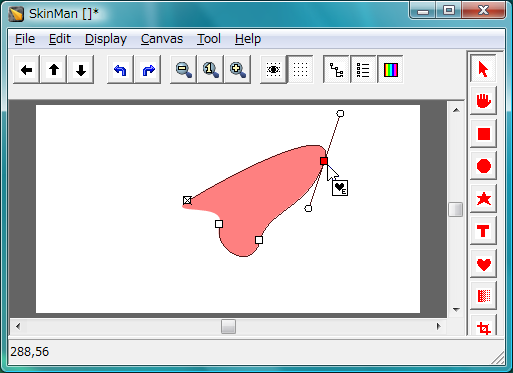Pick the octagon shape tool
The height and width of the screenshot is (373, 513).
point(483,166)
